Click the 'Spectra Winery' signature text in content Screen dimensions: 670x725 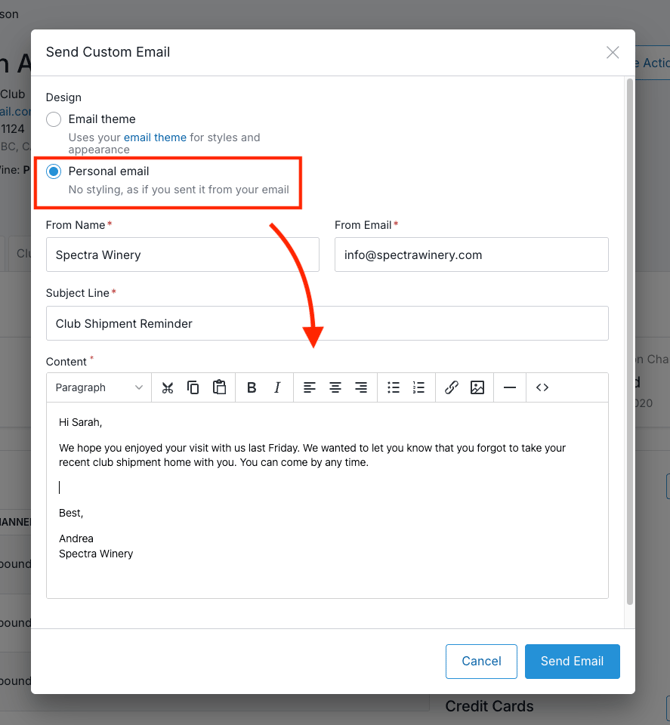click(96, 553)
